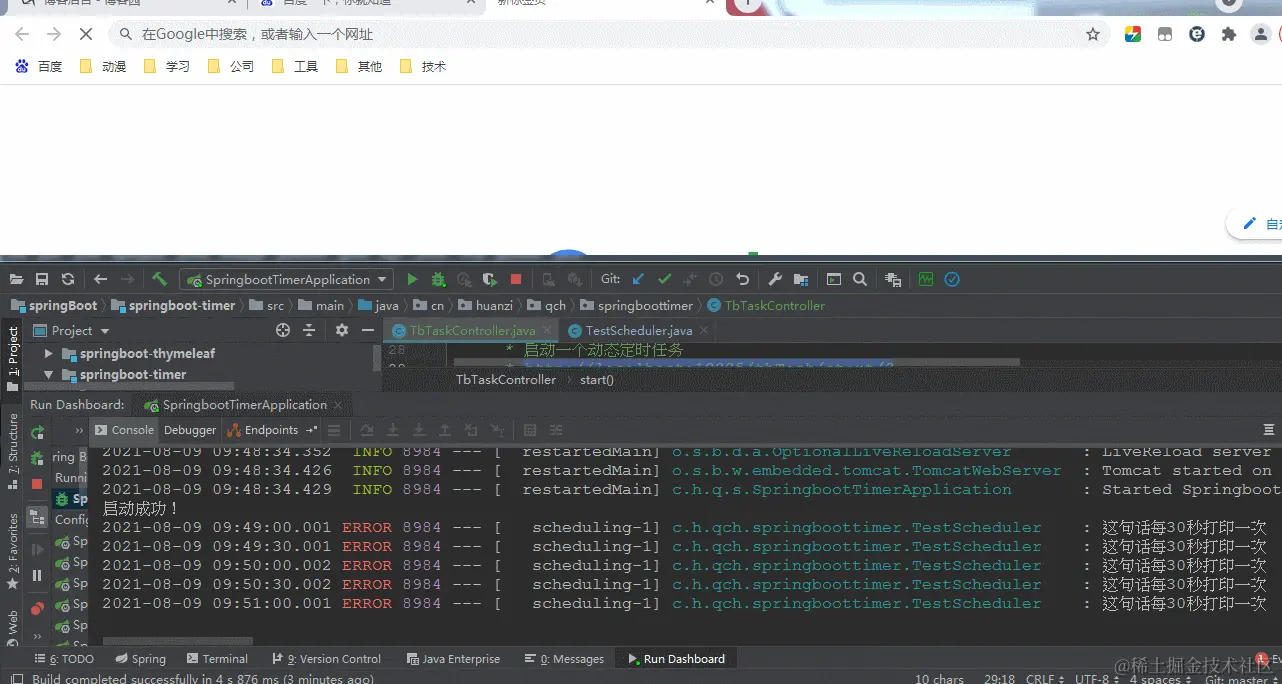Image resolution: width=1282 pixels, height=684 pixels.
Task: Open the Console tab
Action: 124,430
